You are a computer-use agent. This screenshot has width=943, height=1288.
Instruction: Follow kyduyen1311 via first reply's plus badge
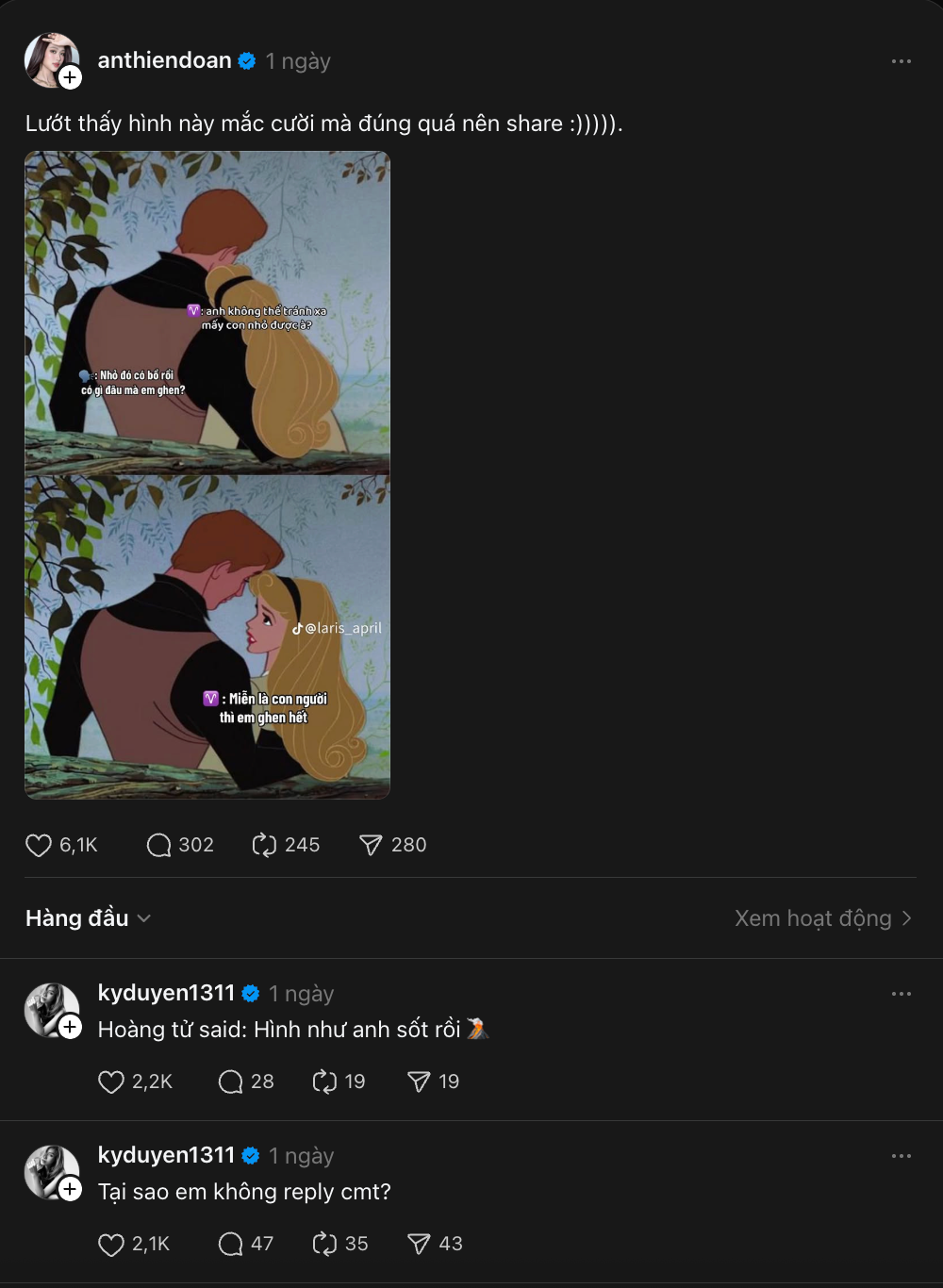[71, 1027]
